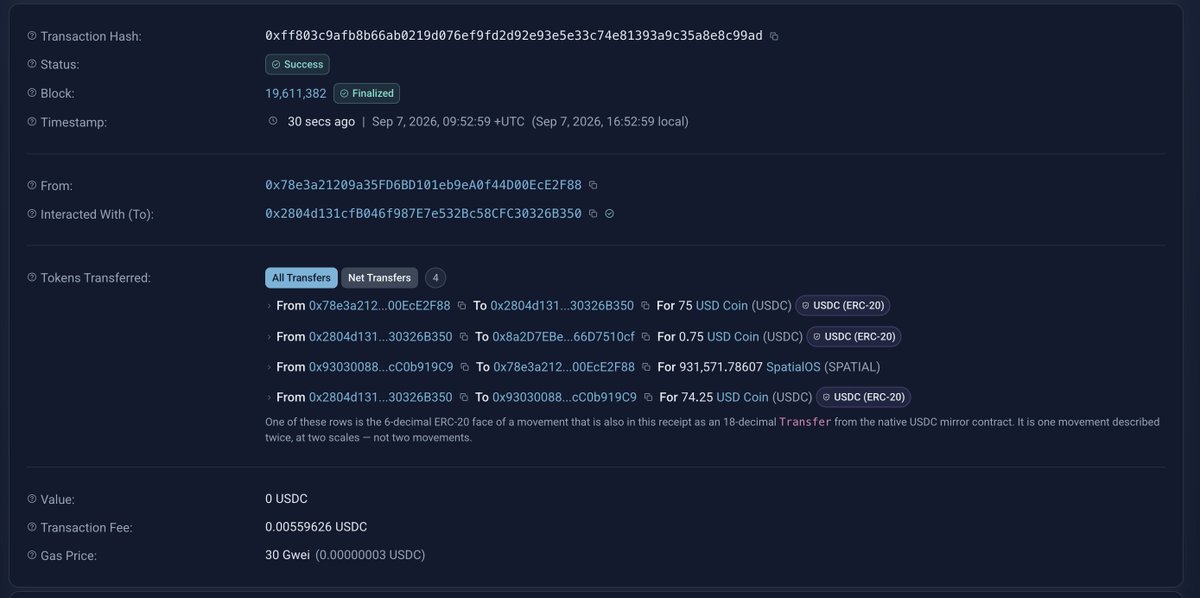Switch to the All Transfers tab
Image resolution: width=1200 pixels, height=598 pixels.
click(x=301, y=277)
